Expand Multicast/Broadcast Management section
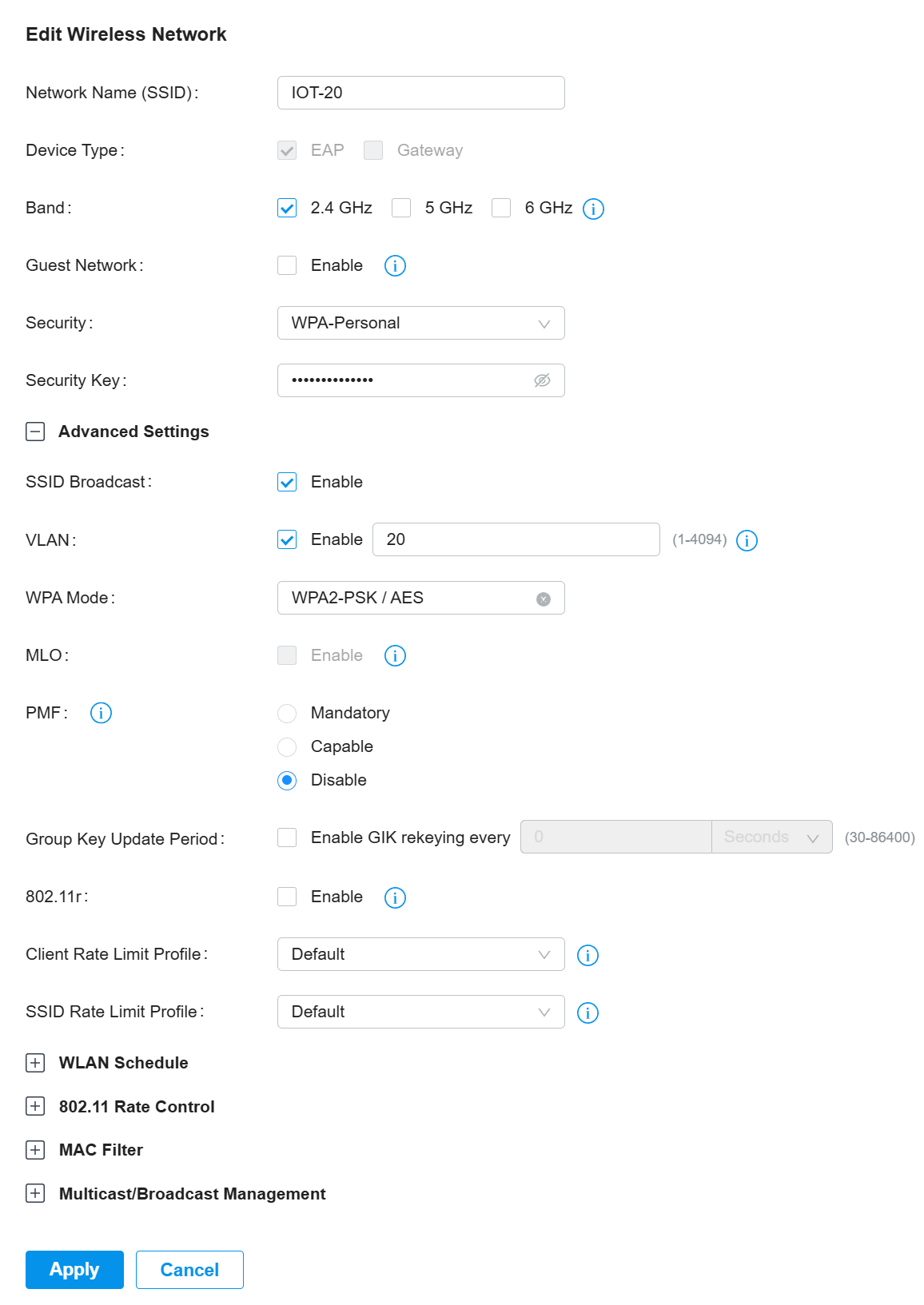 [35, 1193]
